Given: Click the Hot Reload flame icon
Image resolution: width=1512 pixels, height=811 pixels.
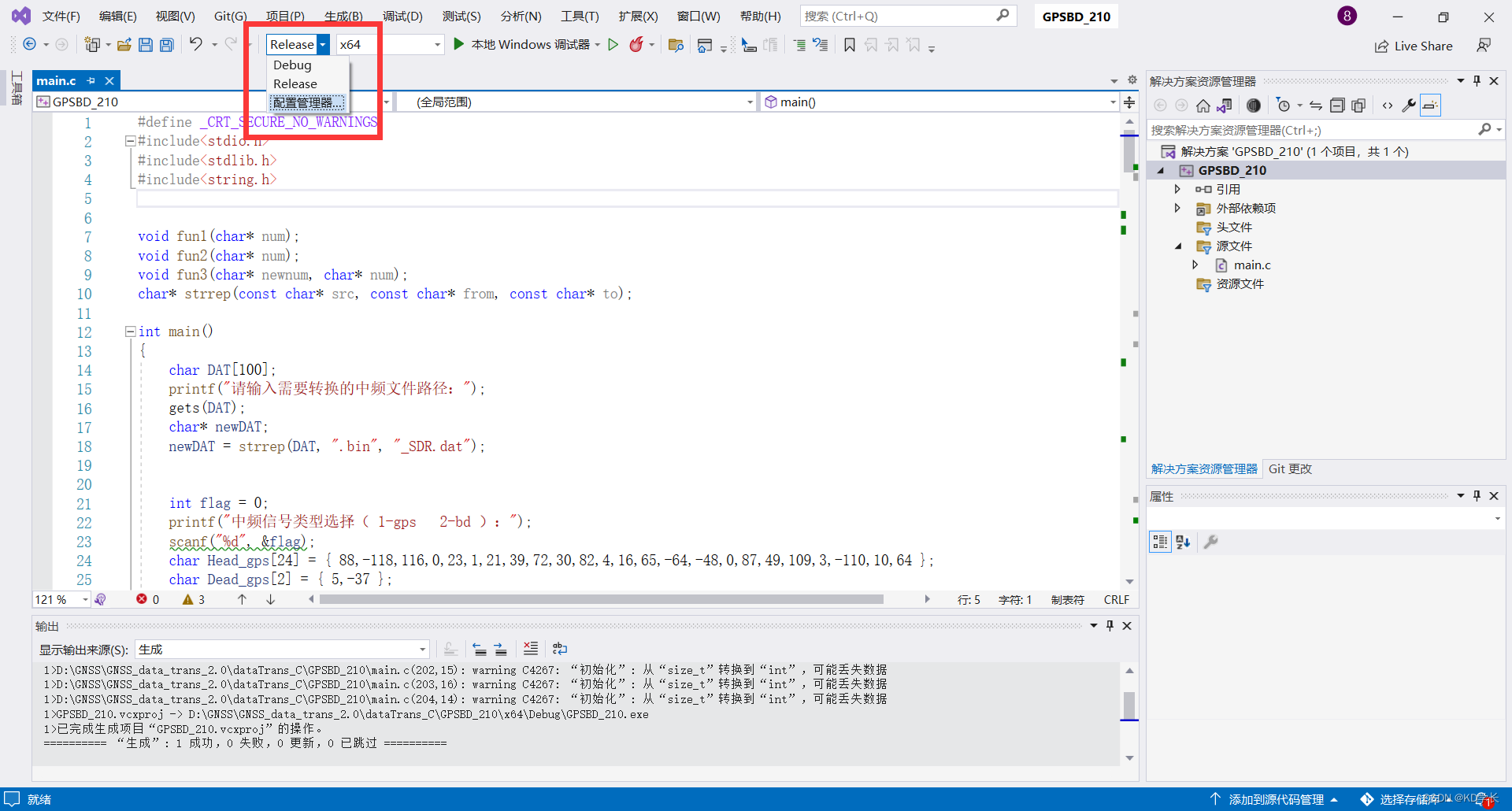Looking at the screenshot, I should (x=636, y=44).
